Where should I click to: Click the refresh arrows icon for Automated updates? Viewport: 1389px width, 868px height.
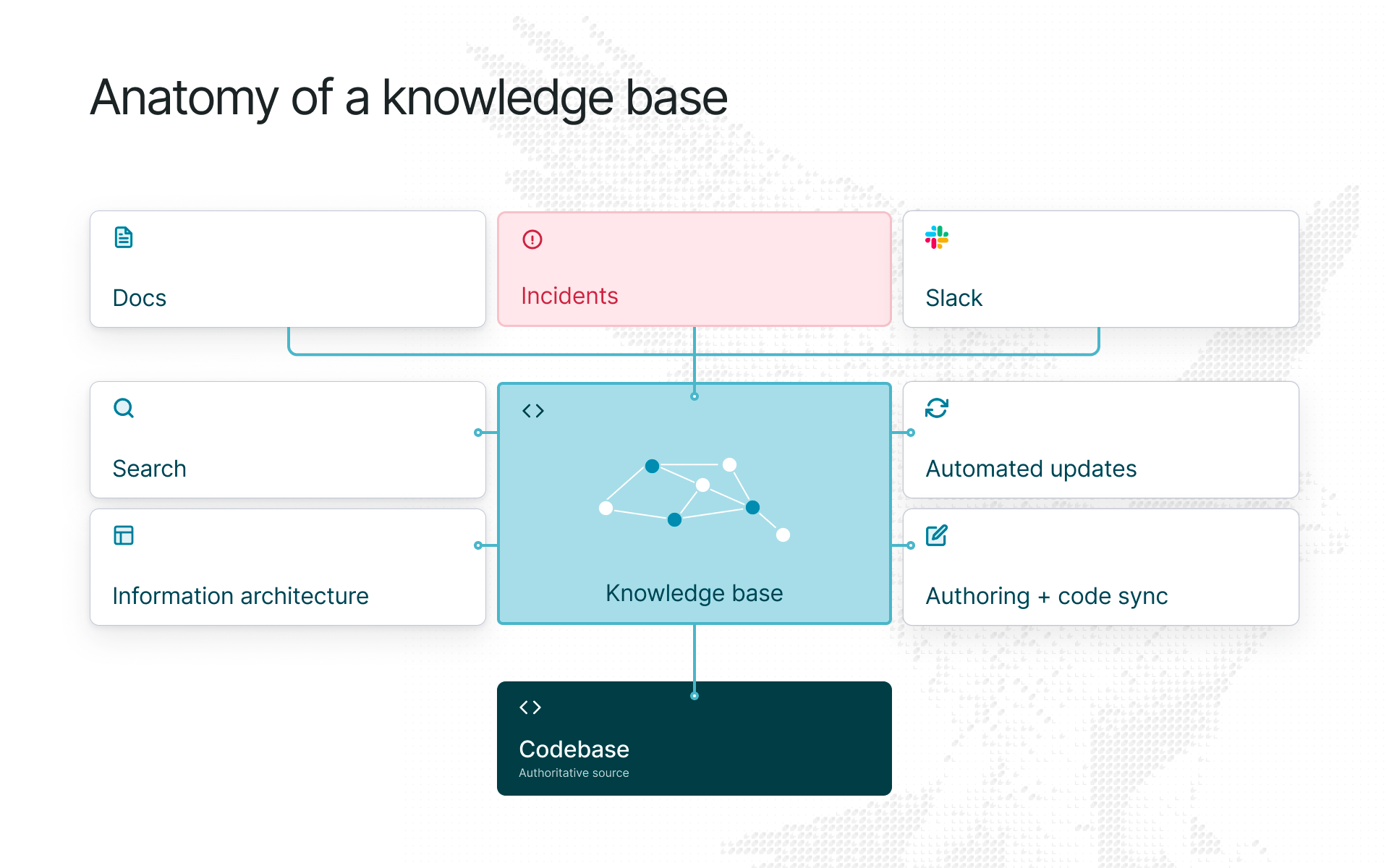click(937, 408)
